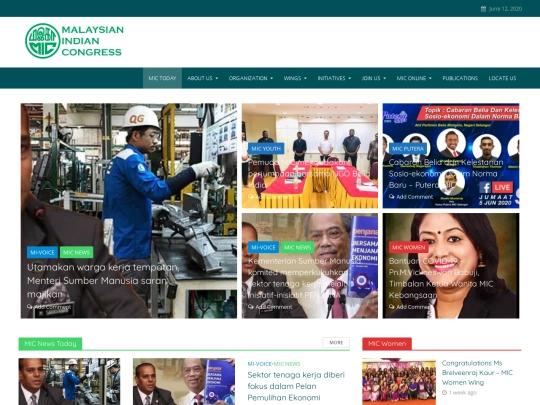Expand the Initiatives dropdown menu

pos(334,78)
